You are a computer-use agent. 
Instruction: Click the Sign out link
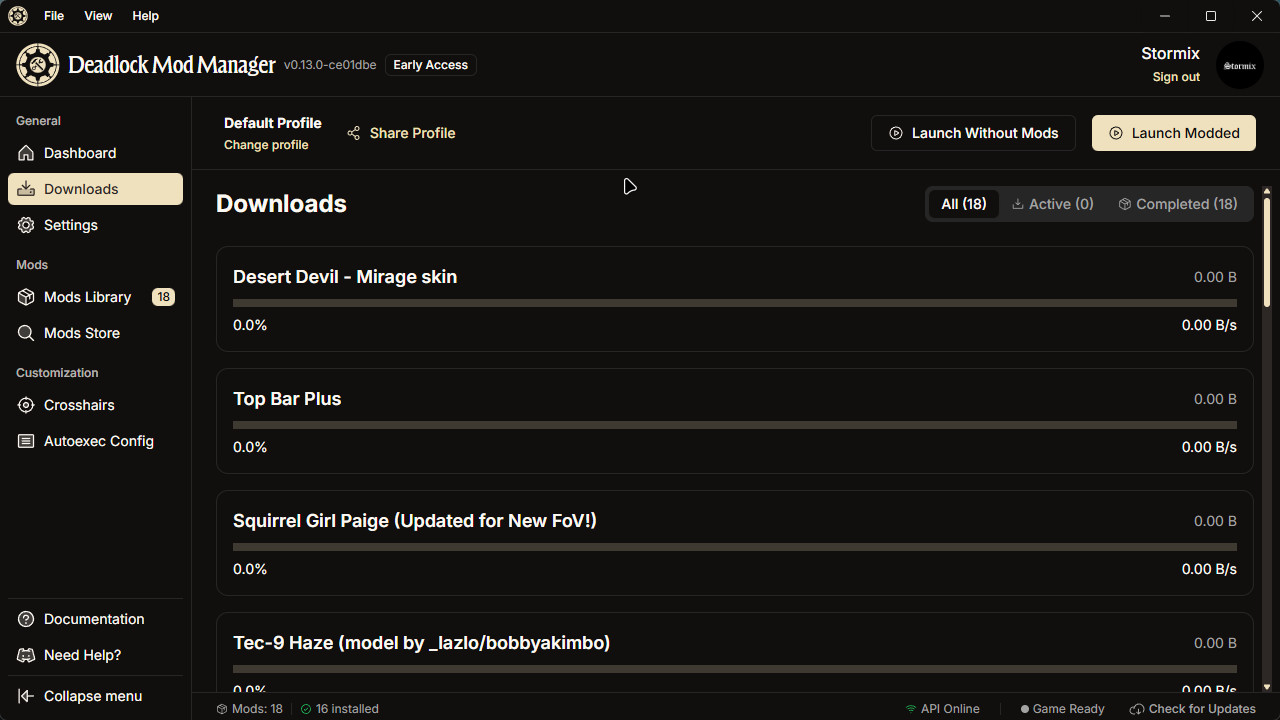coord(1175,76)
